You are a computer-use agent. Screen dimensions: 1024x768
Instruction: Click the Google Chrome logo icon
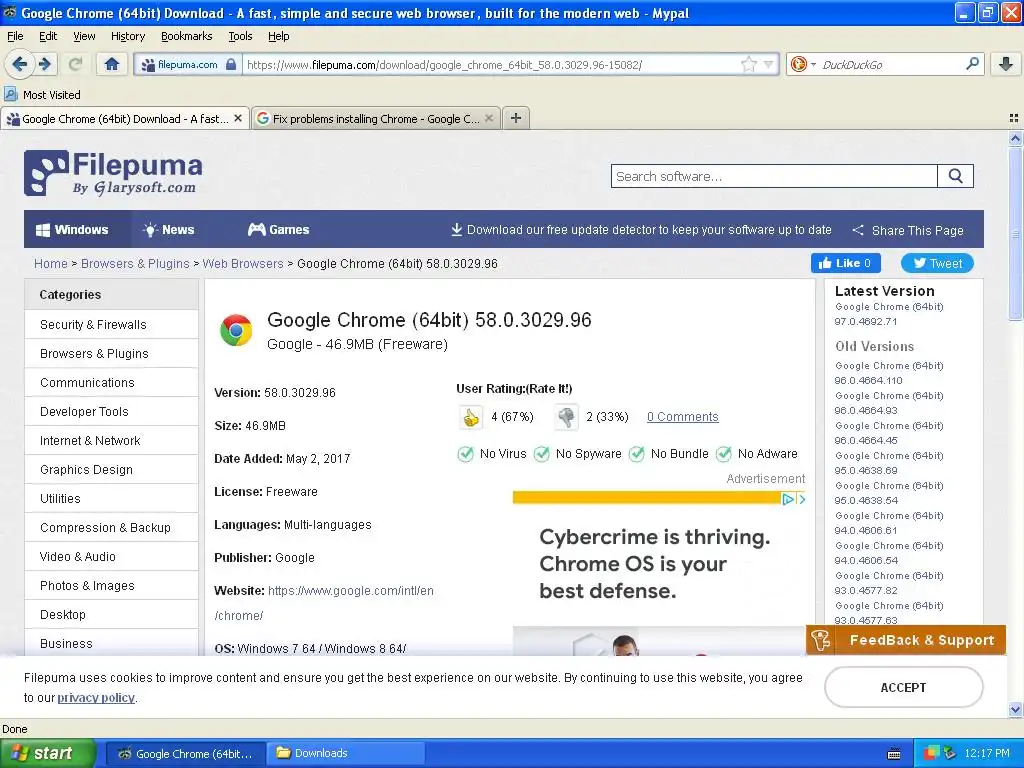point(236,330)
